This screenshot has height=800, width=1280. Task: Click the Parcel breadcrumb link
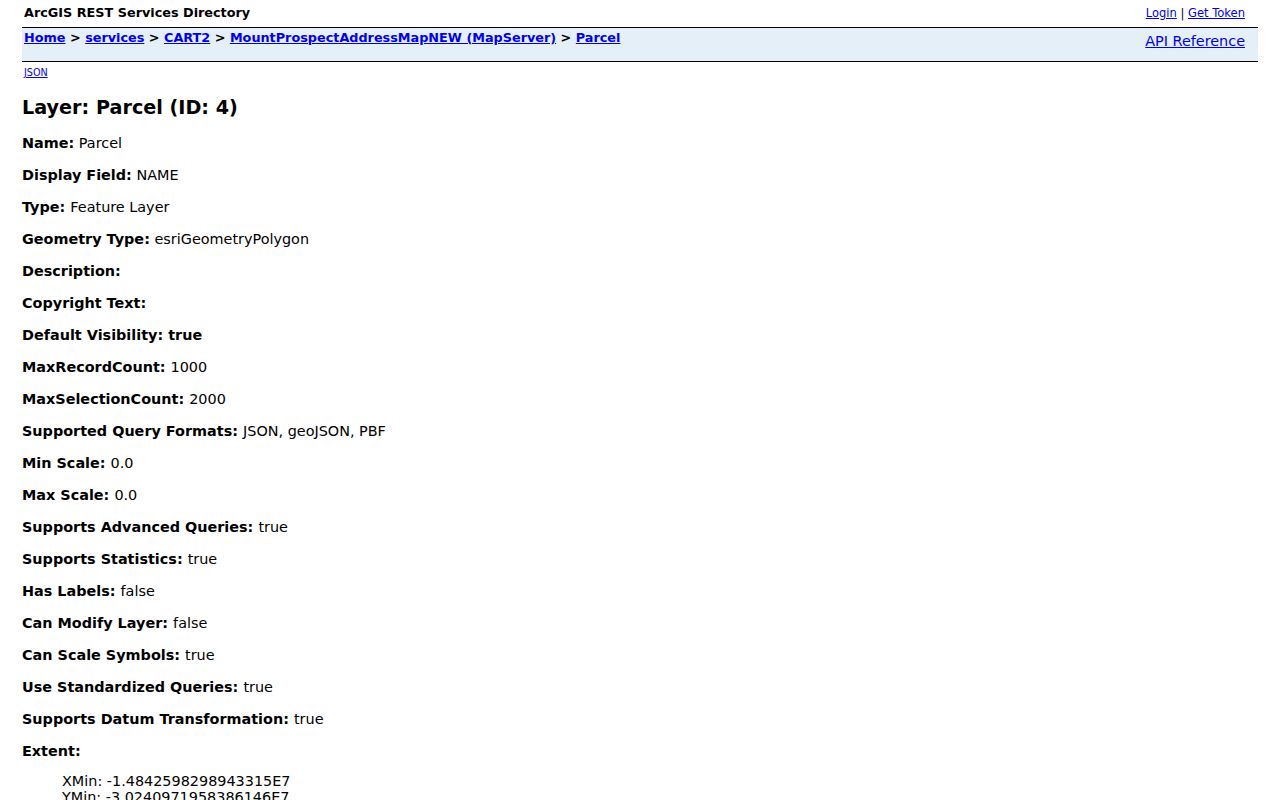click(x=598, y=38)
